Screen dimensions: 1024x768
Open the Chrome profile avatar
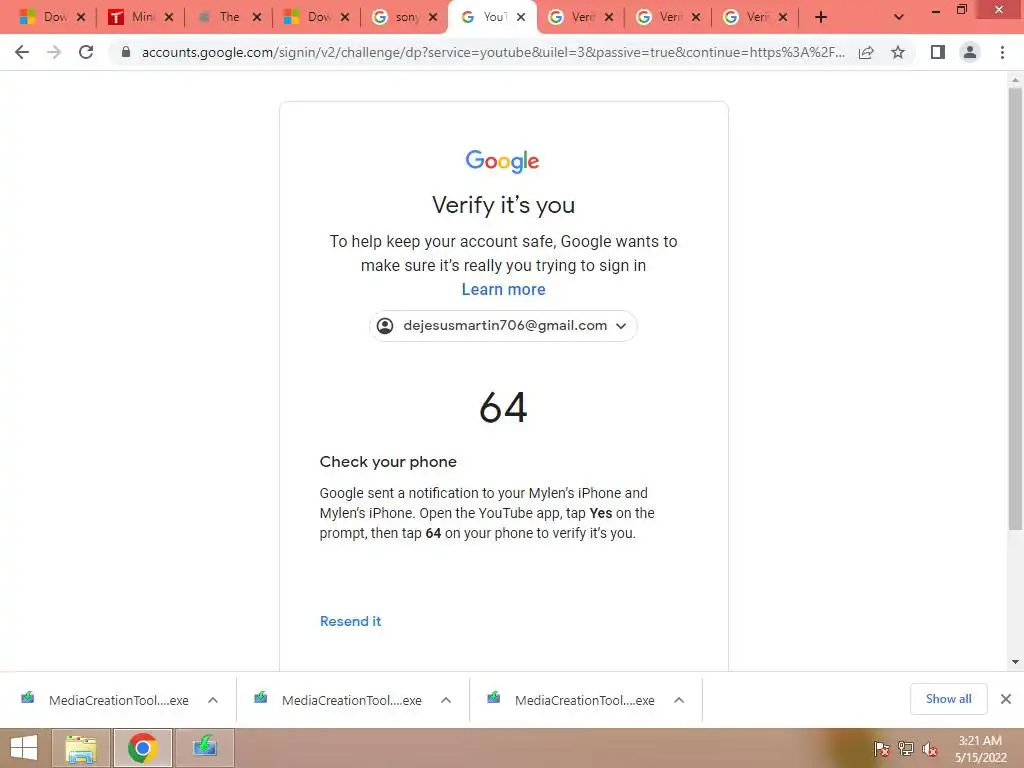tap(970, 52)
